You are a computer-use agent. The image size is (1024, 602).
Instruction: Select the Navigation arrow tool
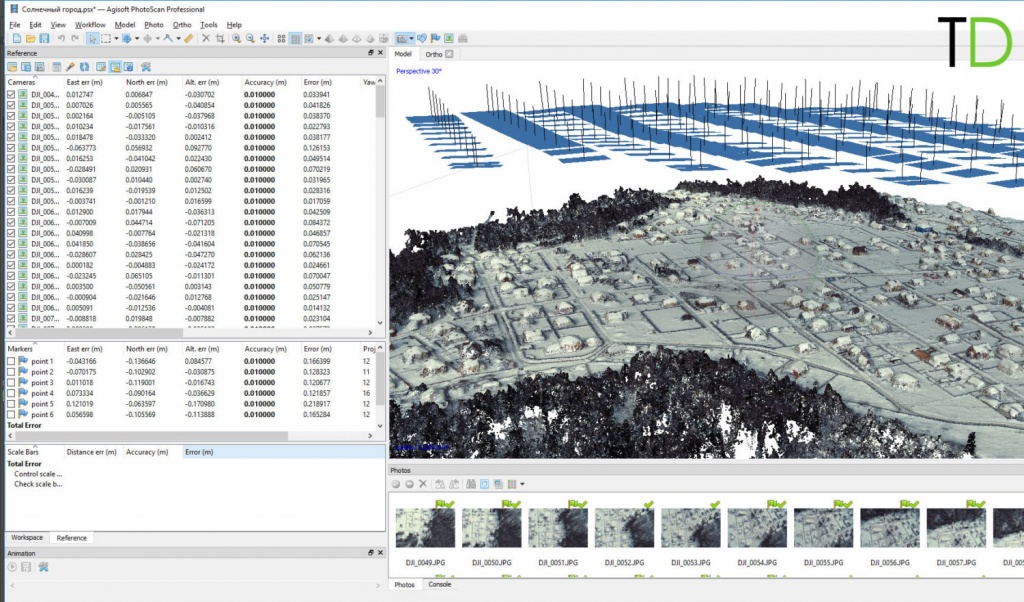point(94,38)
